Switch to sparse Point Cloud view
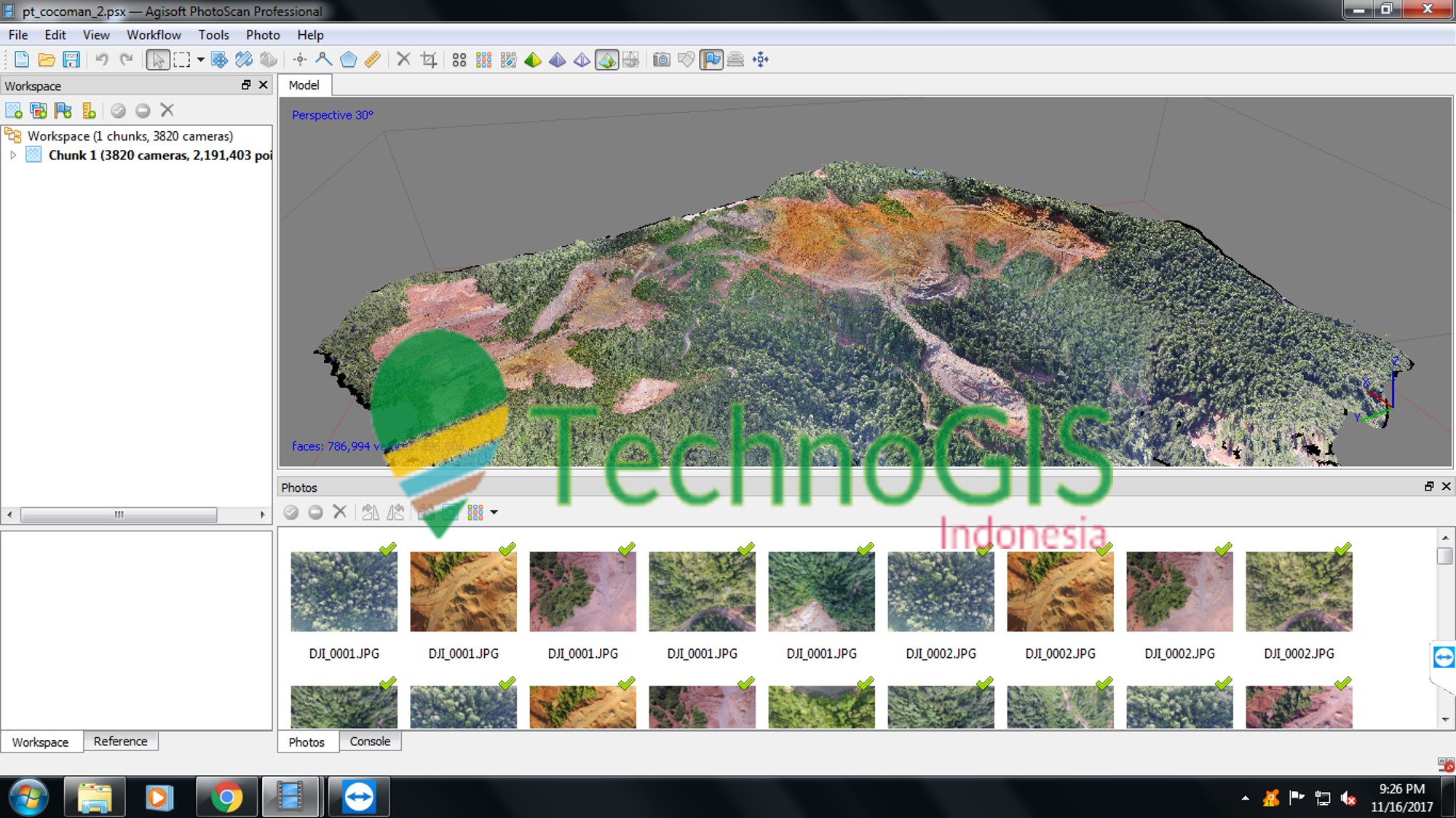The height and width of the screenshot is (818, 1456). pos(459,60)
